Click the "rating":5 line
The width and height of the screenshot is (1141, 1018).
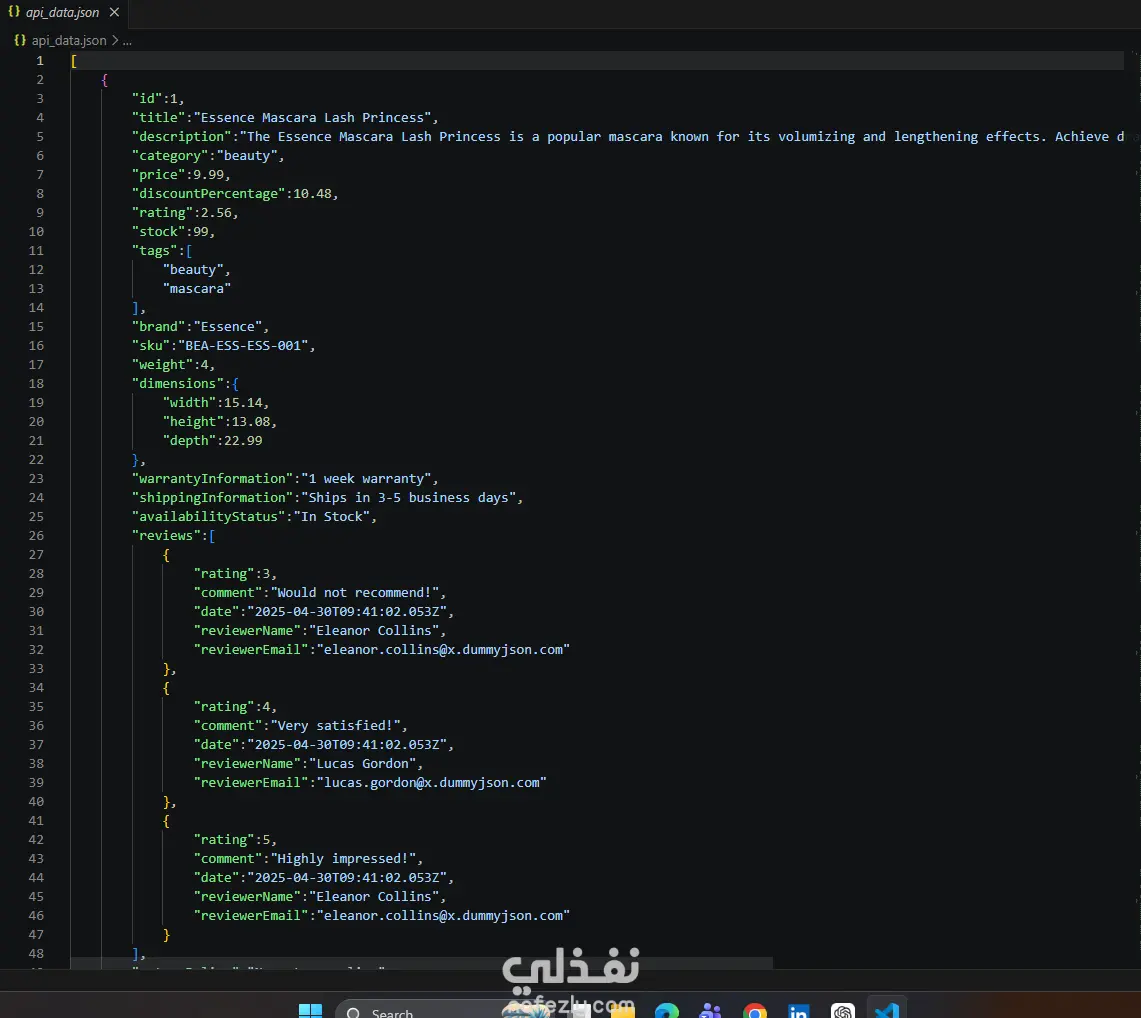click(x=235, y=840)
